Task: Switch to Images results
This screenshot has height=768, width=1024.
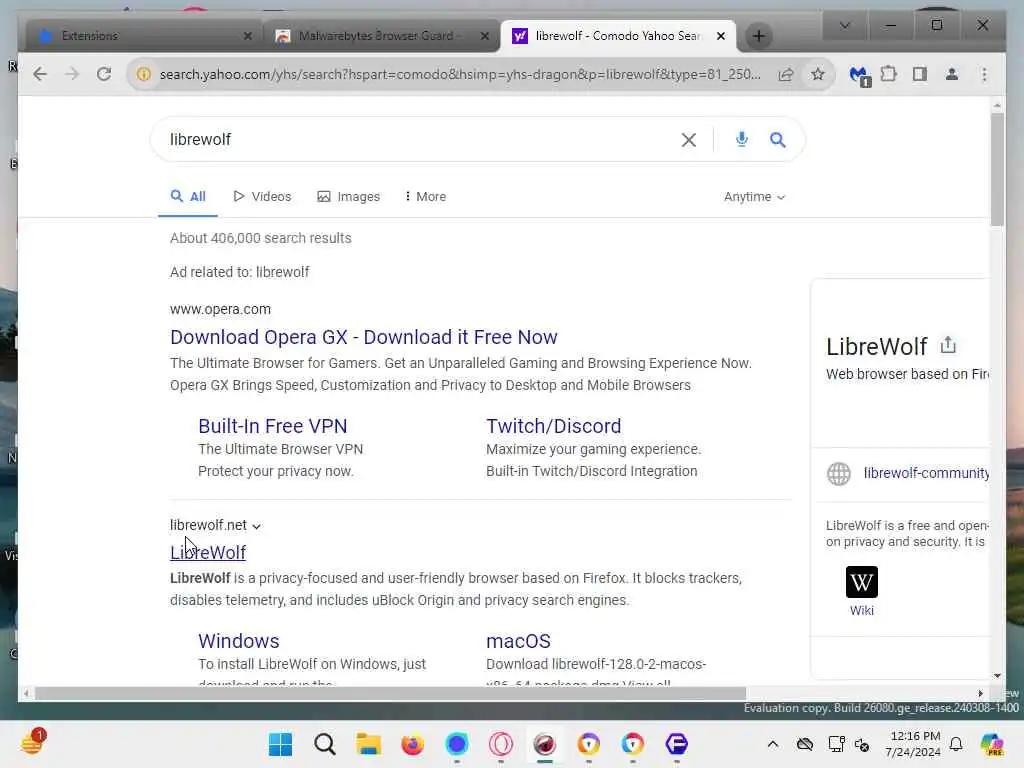Action: tap(349, 197)
